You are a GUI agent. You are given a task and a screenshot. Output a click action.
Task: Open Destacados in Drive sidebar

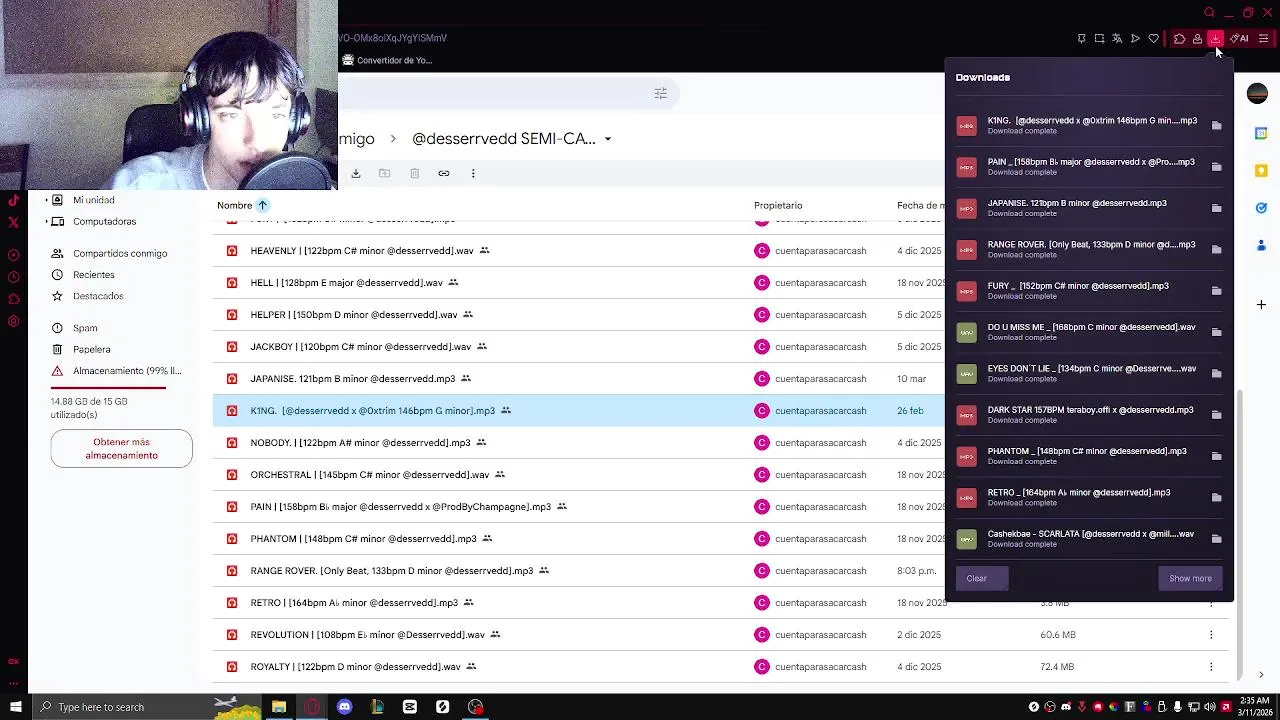point(98,296)
